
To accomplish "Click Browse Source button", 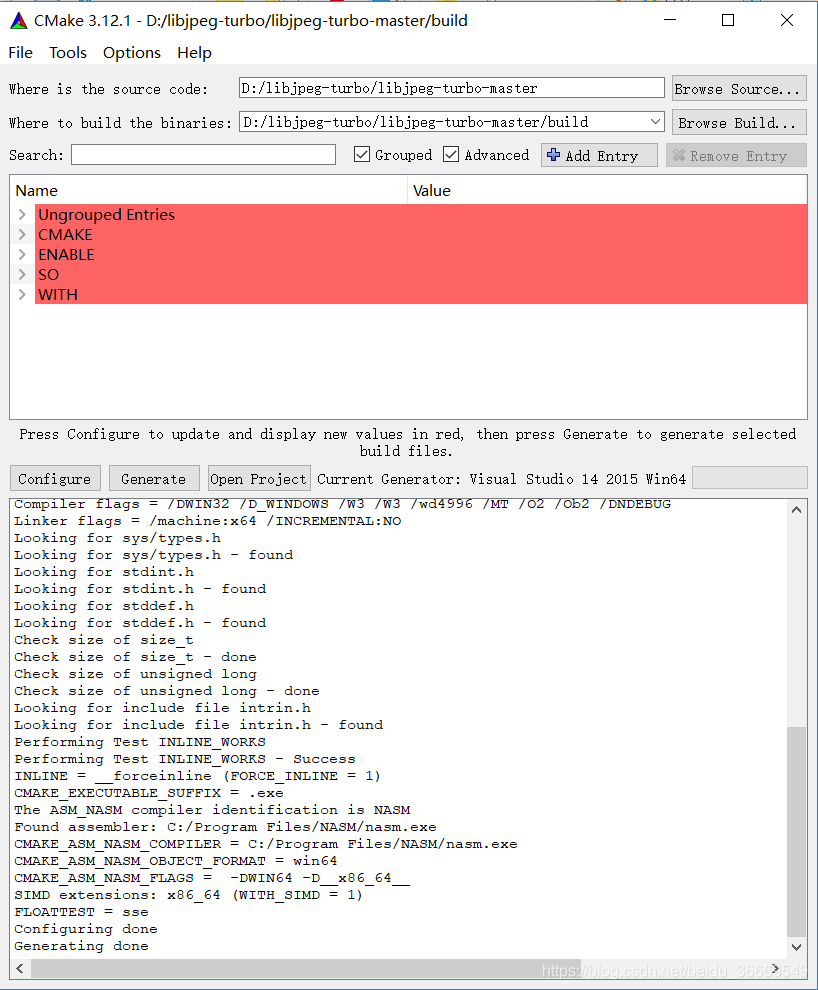I will pyautogui.click(x=738, y=88).
